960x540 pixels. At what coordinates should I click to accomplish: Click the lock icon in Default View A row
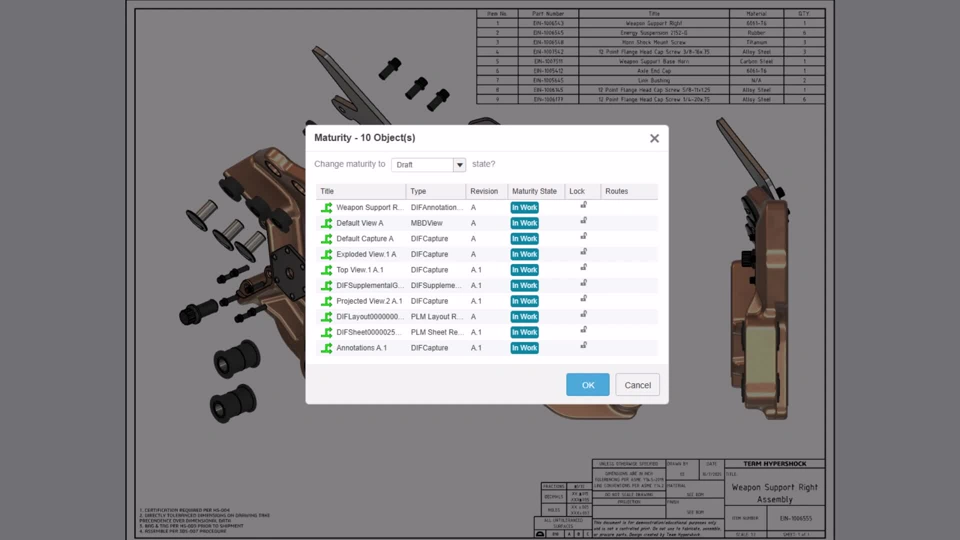click(x=583, y=220)
